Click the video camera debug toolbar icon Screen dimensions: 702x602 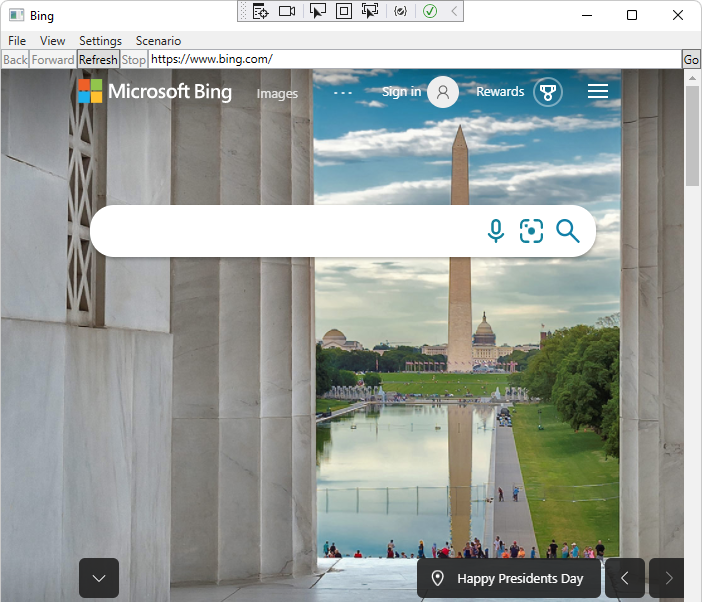click(x=287, y=11)
